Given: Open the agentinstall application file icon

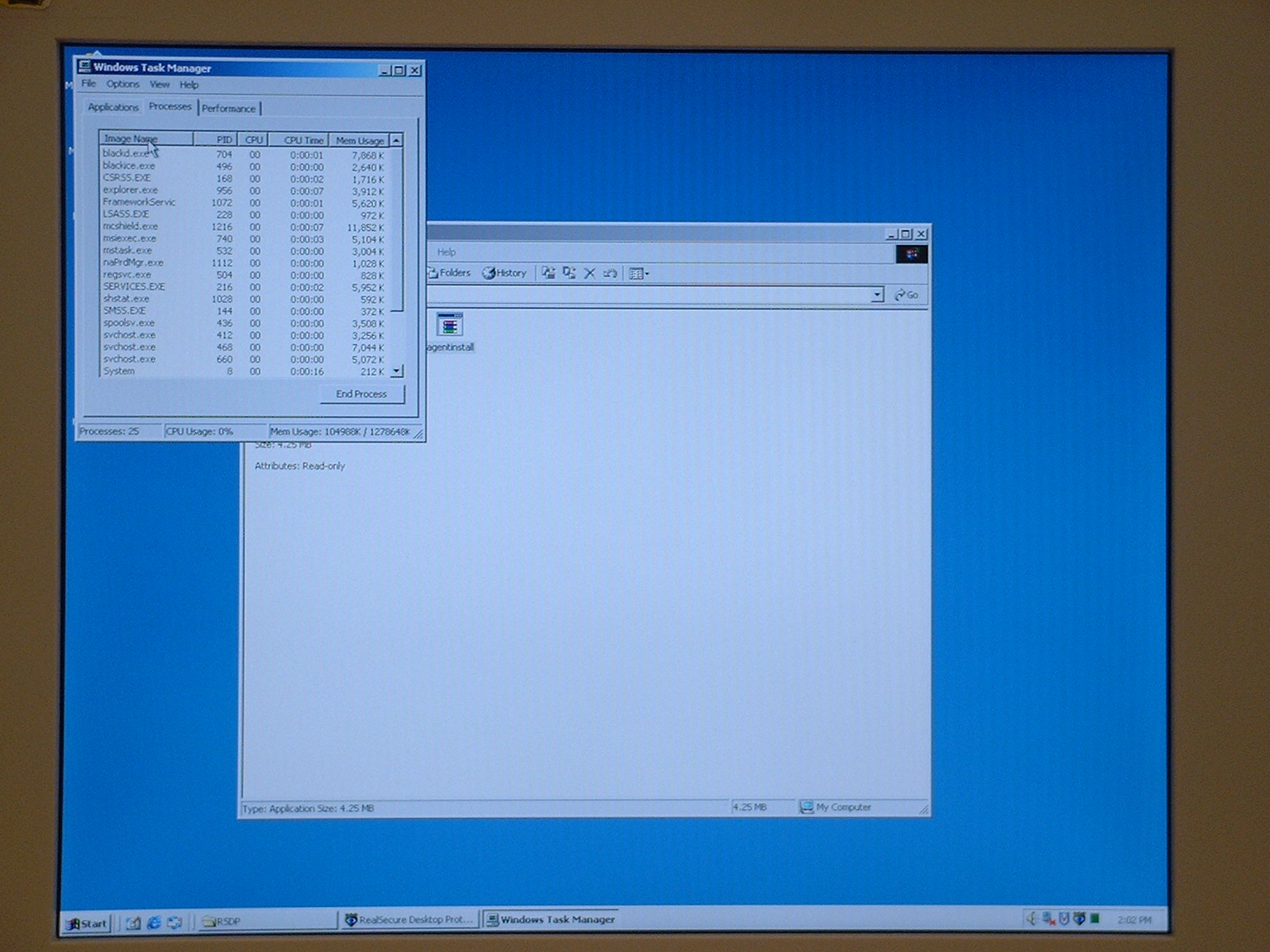Looking at the screenshot, I should [x=449, y=325].
